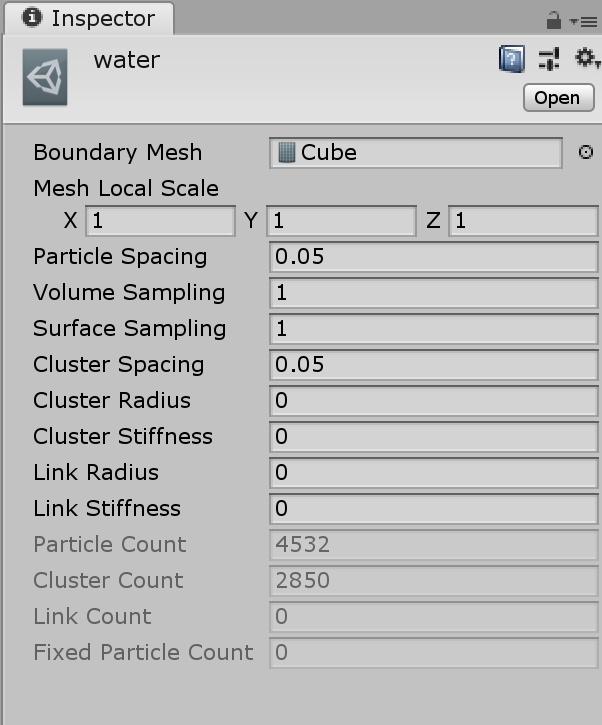Click the Mesh Local Scale X field
This screenshot has height=725, width=602.
click(160, 221)
